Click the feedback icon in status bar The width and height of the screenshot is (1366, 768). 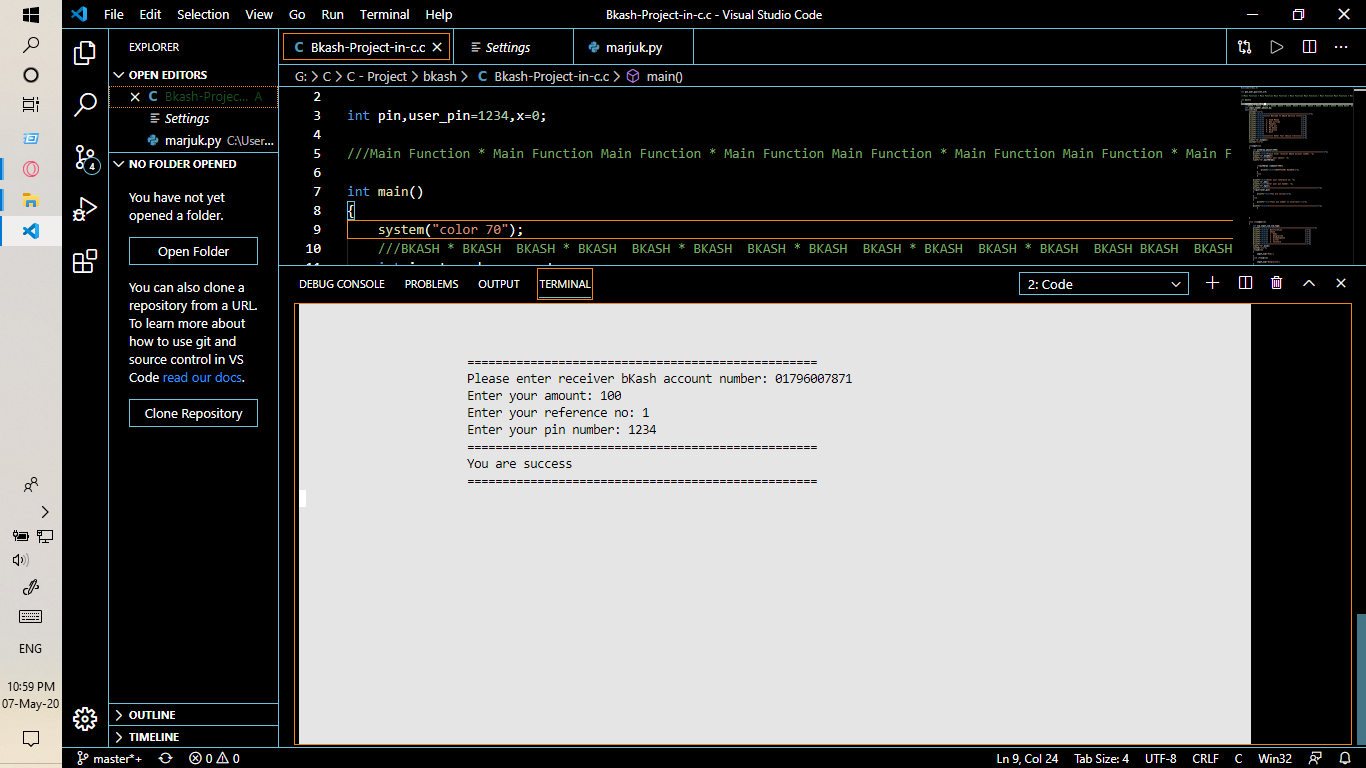[1315, 758]
